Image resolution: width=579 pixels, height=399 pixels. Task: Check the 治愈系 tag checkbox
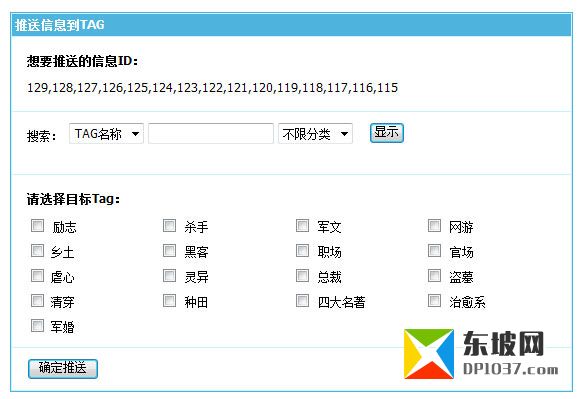pyautogui.click(x=434, y=300)
